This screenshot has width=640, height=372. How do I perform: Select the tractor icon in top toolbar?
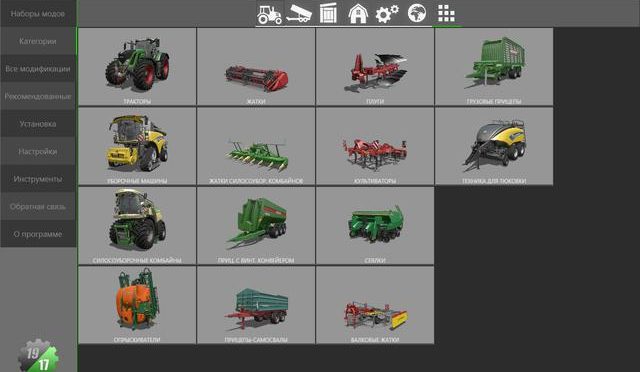[269, 13]
